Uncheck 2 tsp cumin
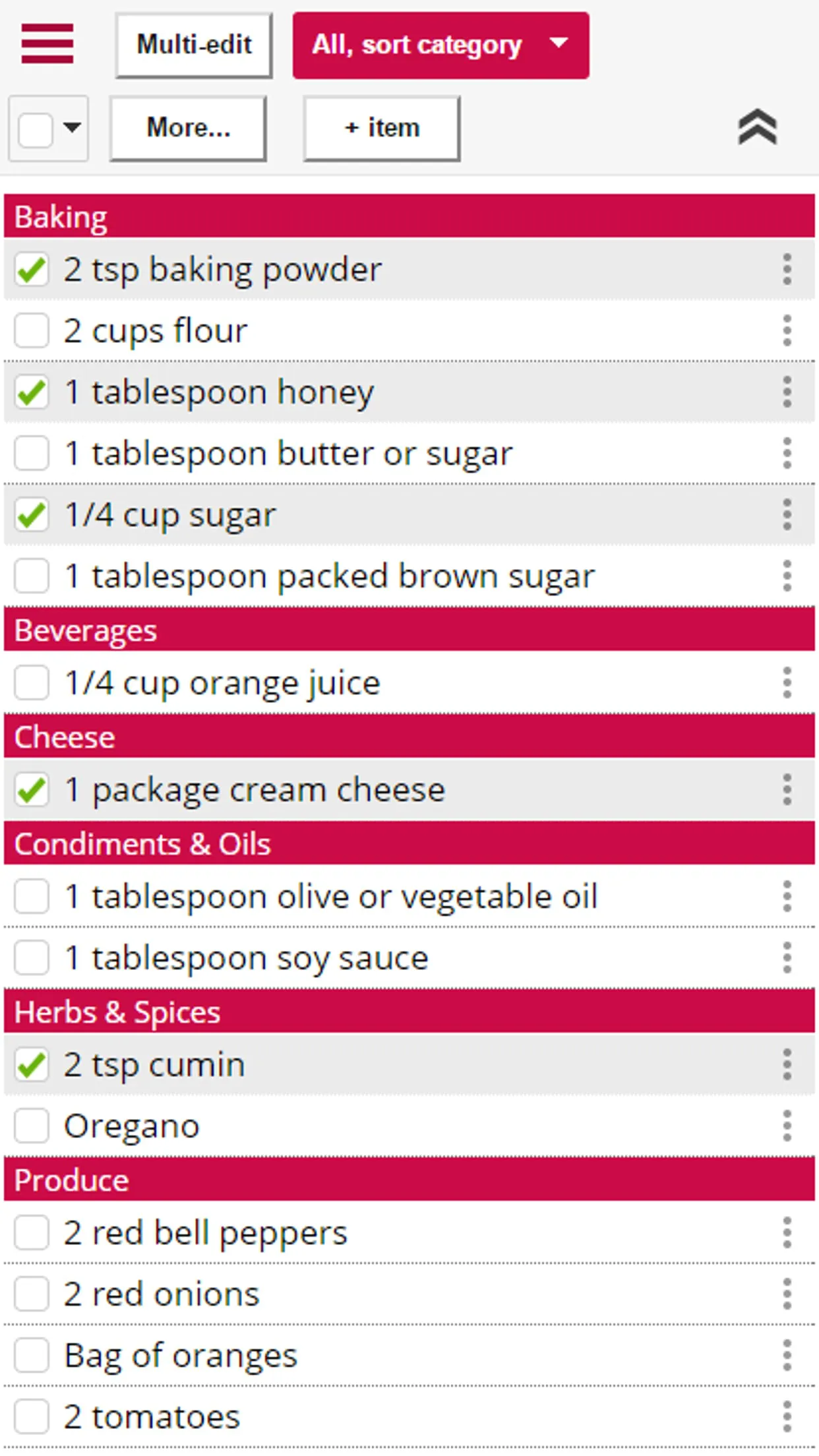 tap(31, 1064)
